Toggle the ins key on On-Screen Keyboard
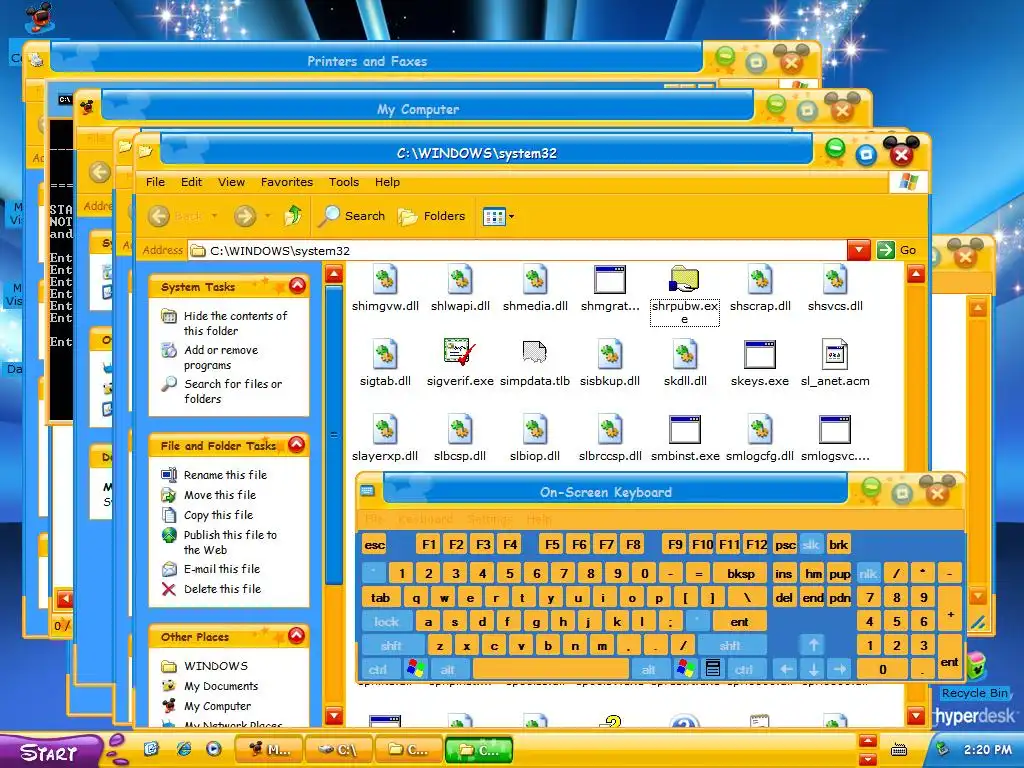The image size is (1024, 768). pyautogui.click(x=783, y=573)
